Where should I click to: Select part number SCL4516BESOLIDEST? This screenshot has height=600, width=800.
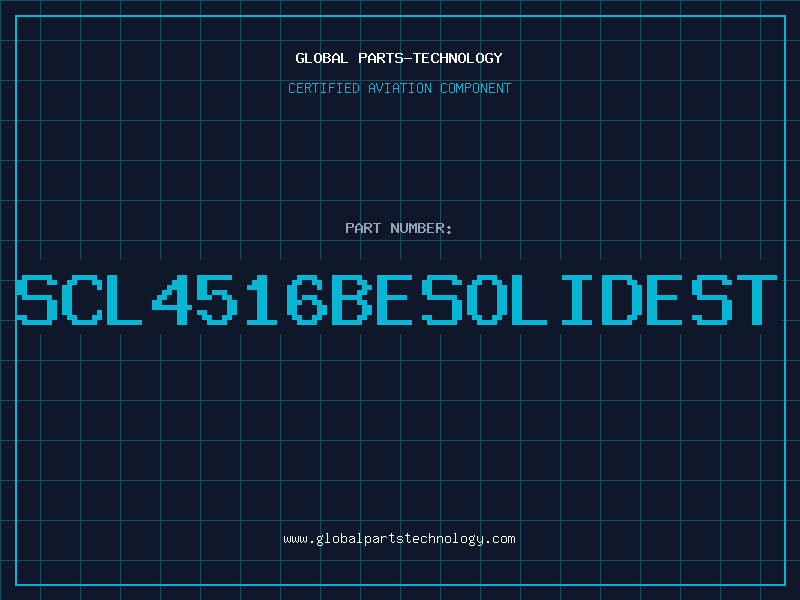[x=397, y=299]
